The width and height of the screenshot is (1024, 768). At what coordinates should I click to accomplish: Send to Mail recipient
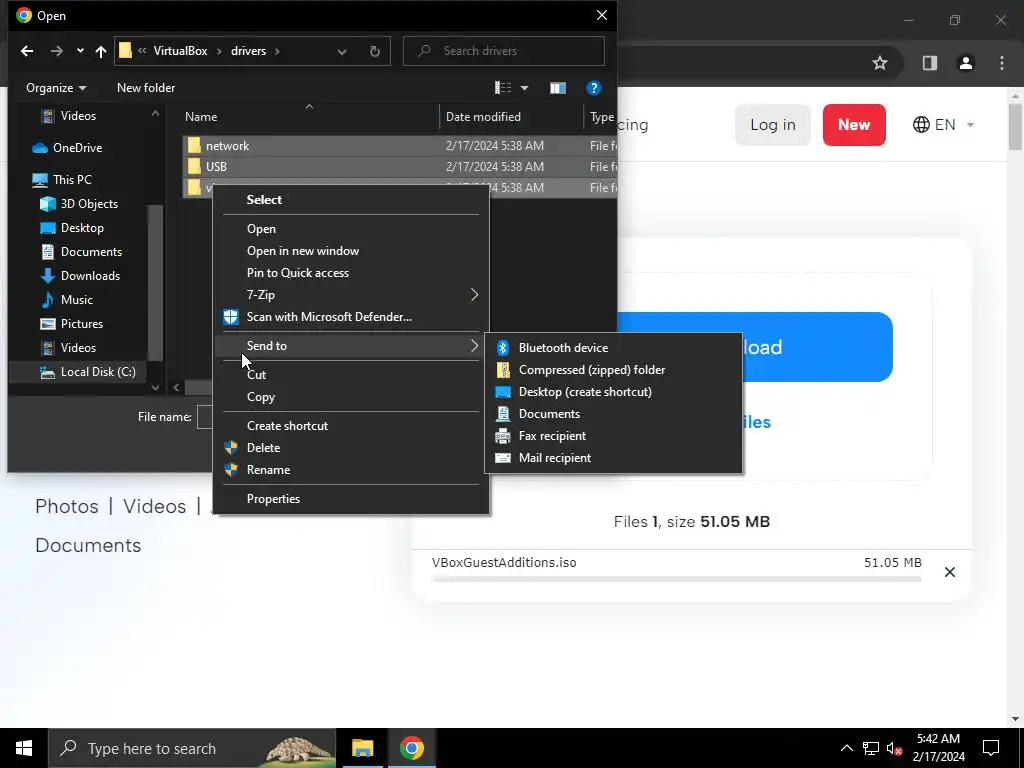coord(613,458)
